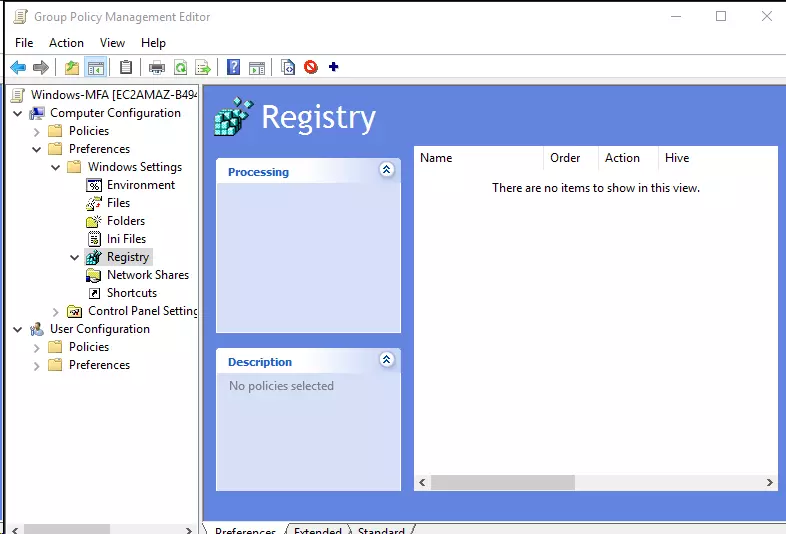
Task: Collapse the Registry tree node arrow
Action: coord(75,258)
